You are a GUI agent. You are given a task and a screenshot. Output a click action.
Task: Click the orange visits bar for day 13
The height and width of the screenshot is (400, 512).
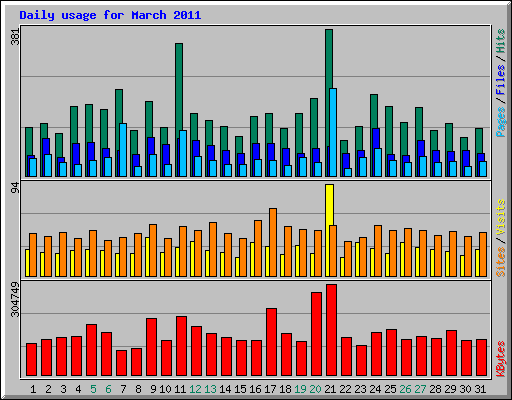(x=213, y=249)
